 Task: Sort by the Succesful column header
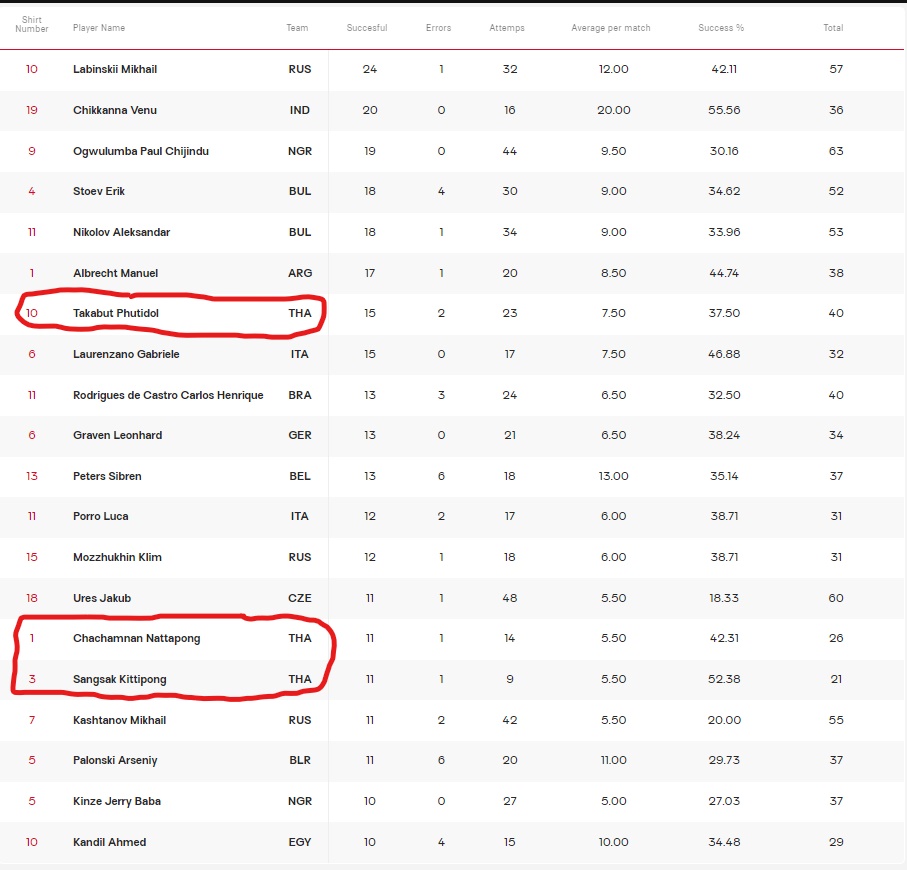point(367,28)
